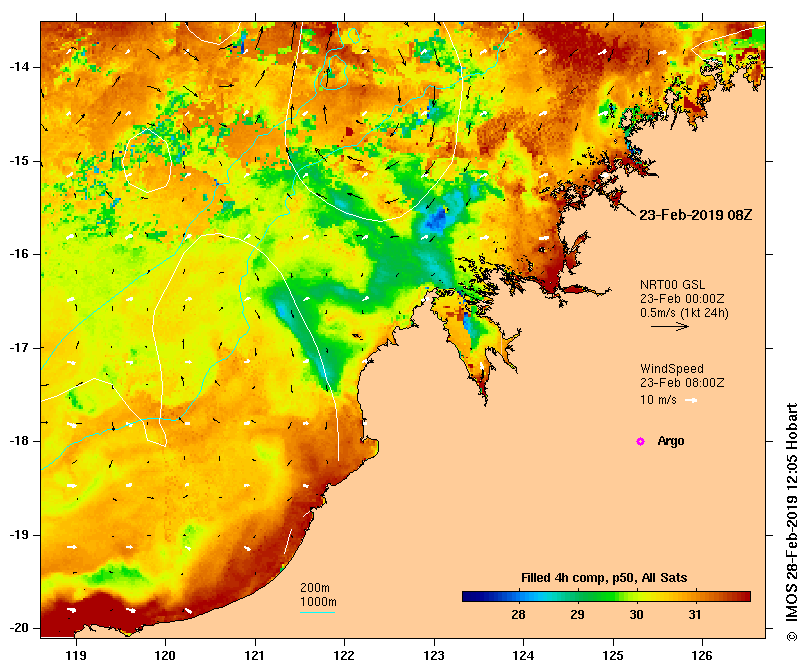Click the '200m' depth contour label
This screenshot has height=672, width=809.
[x=315, y=588]
